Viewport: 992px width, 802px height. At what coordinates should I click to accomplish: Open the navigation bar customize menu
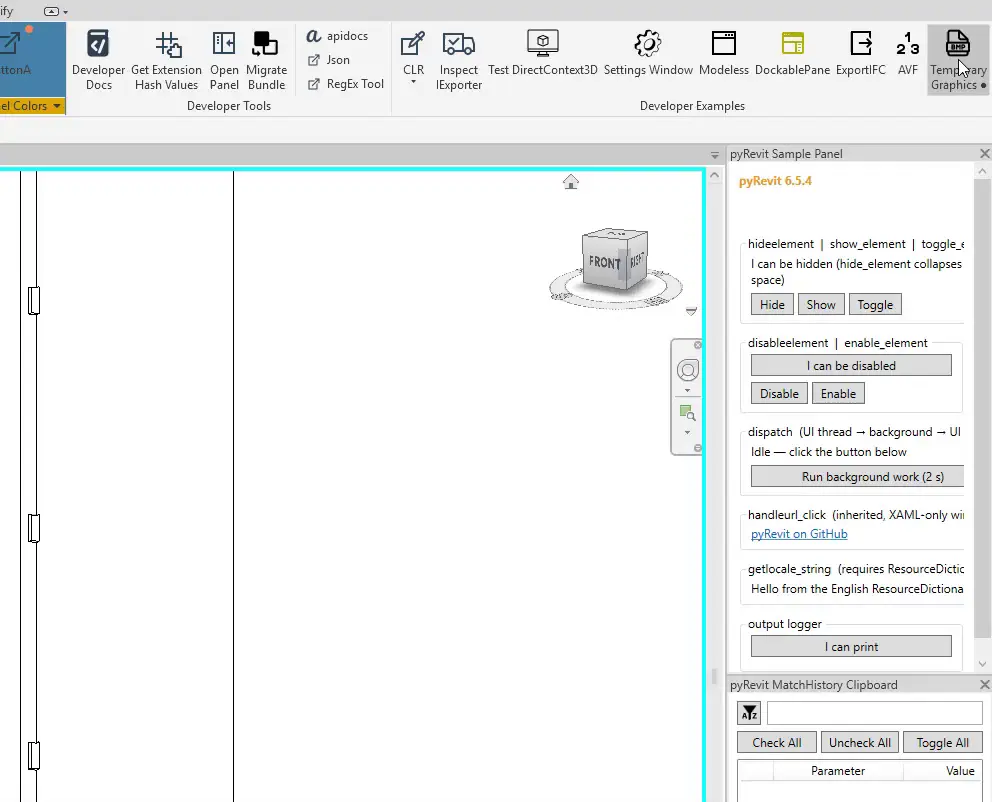coord(698,448)
